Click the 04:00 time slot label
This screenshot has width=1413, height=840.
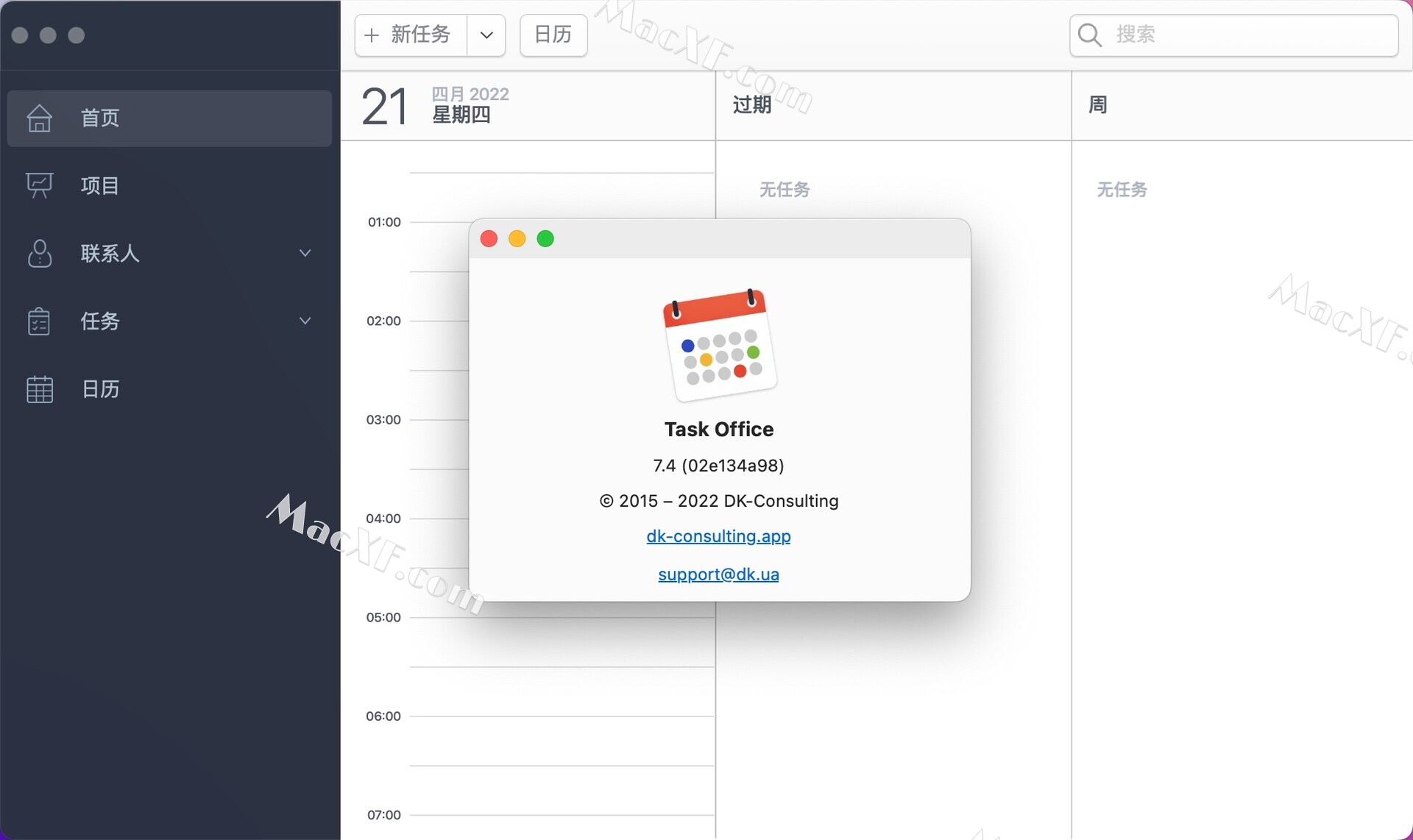coord(383,519)
